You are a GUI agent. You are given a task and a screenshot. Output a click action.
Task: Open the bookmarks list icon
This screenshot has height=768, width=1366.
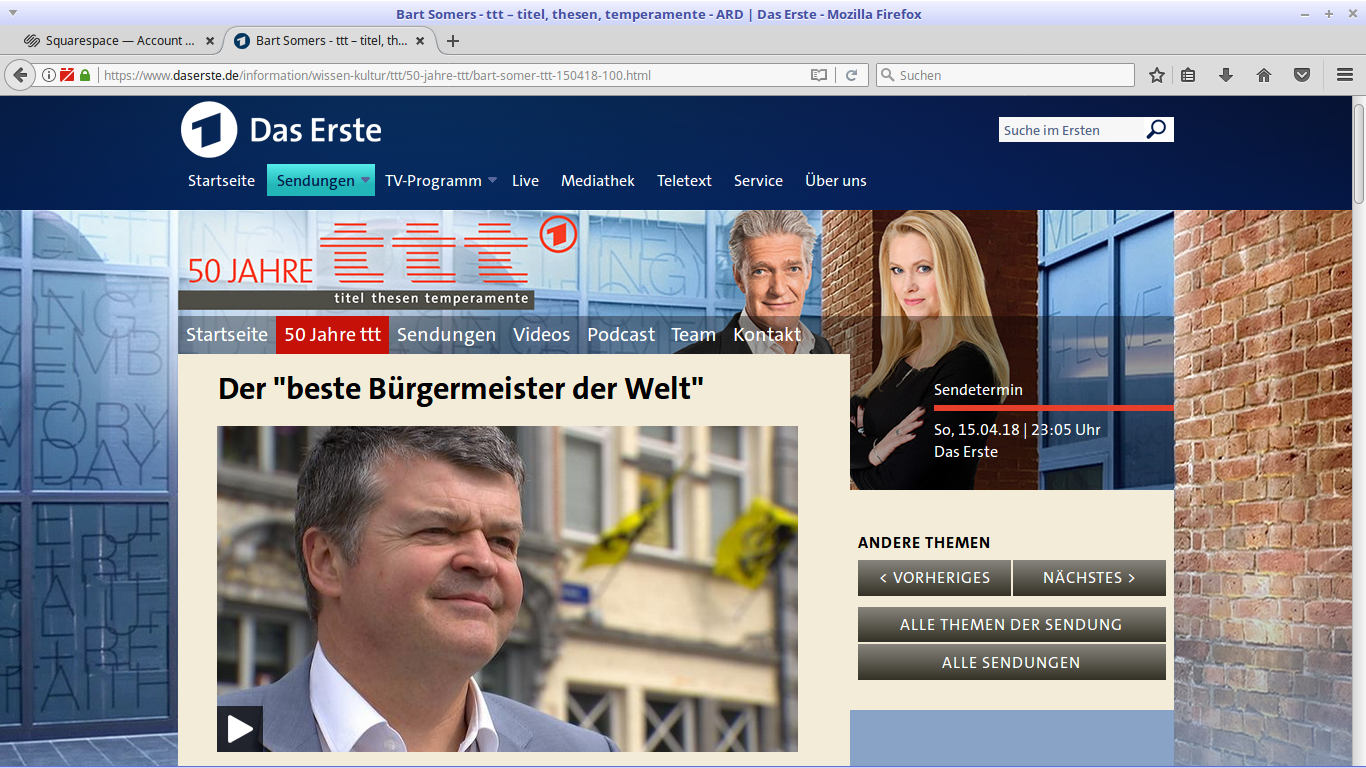tap(1188, 75)
